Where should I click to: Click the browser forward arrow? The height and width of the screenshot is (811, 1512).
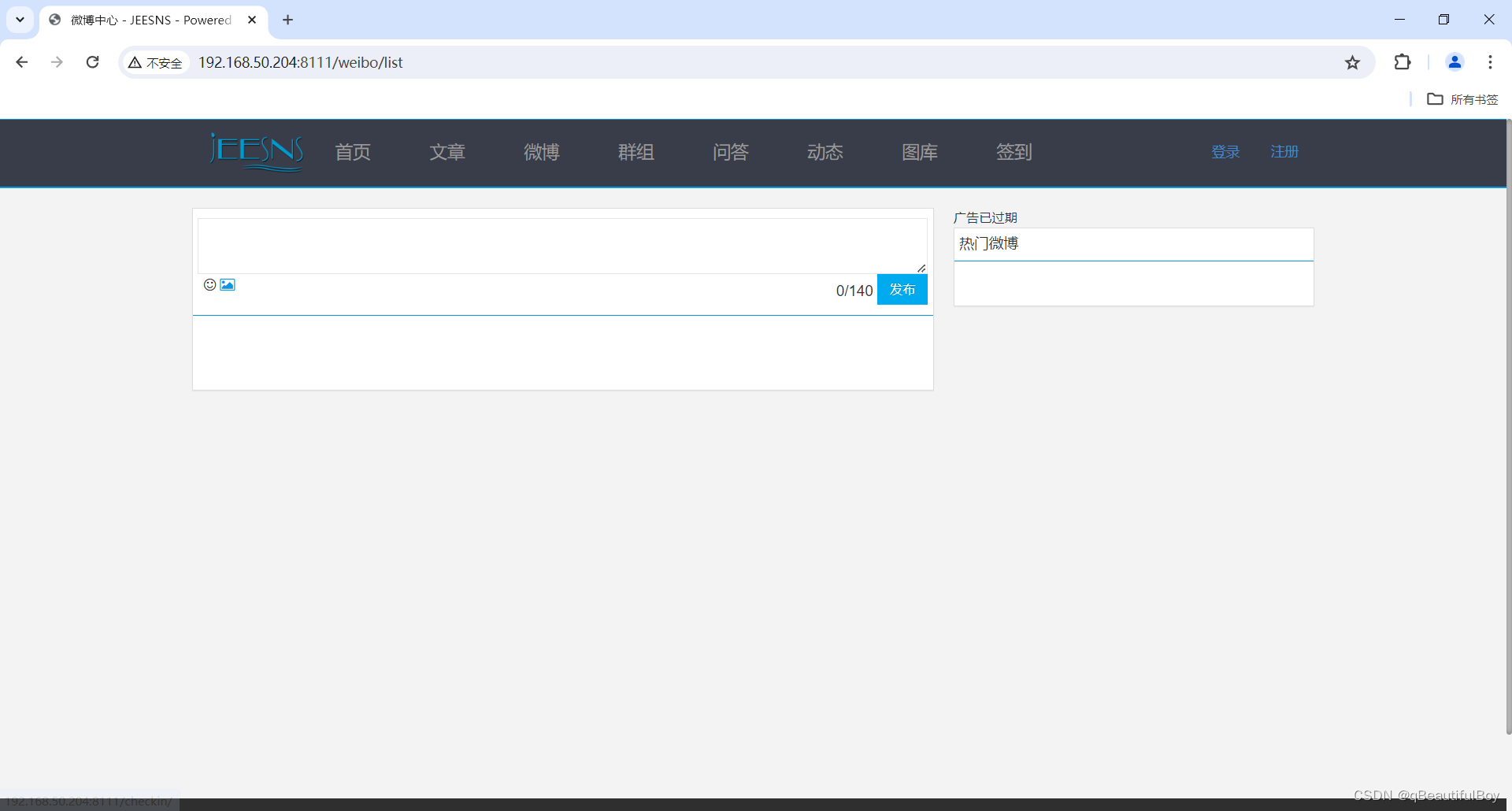(x=57, y=62)
